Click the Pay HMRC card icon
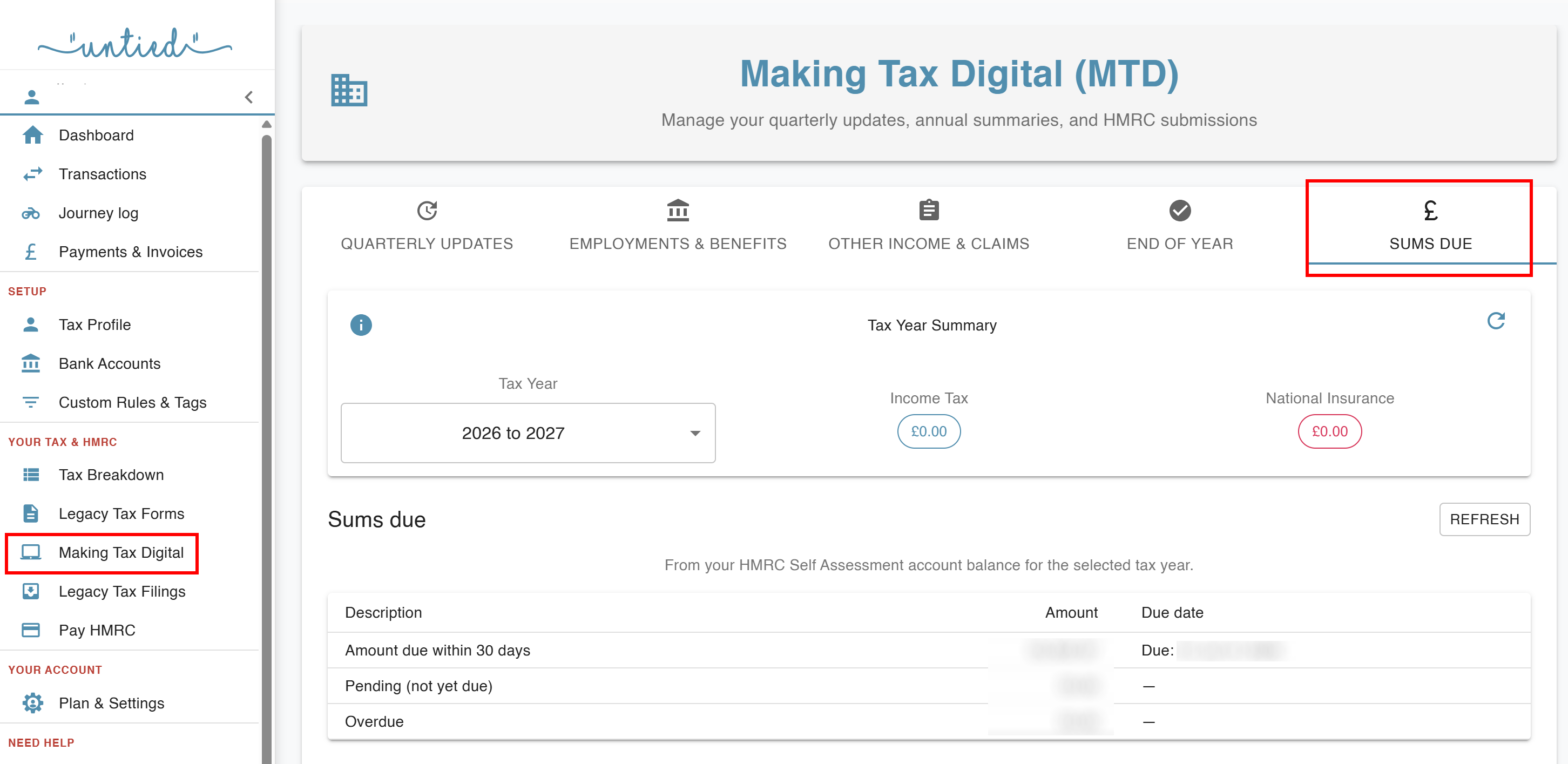 pos(30,630)
